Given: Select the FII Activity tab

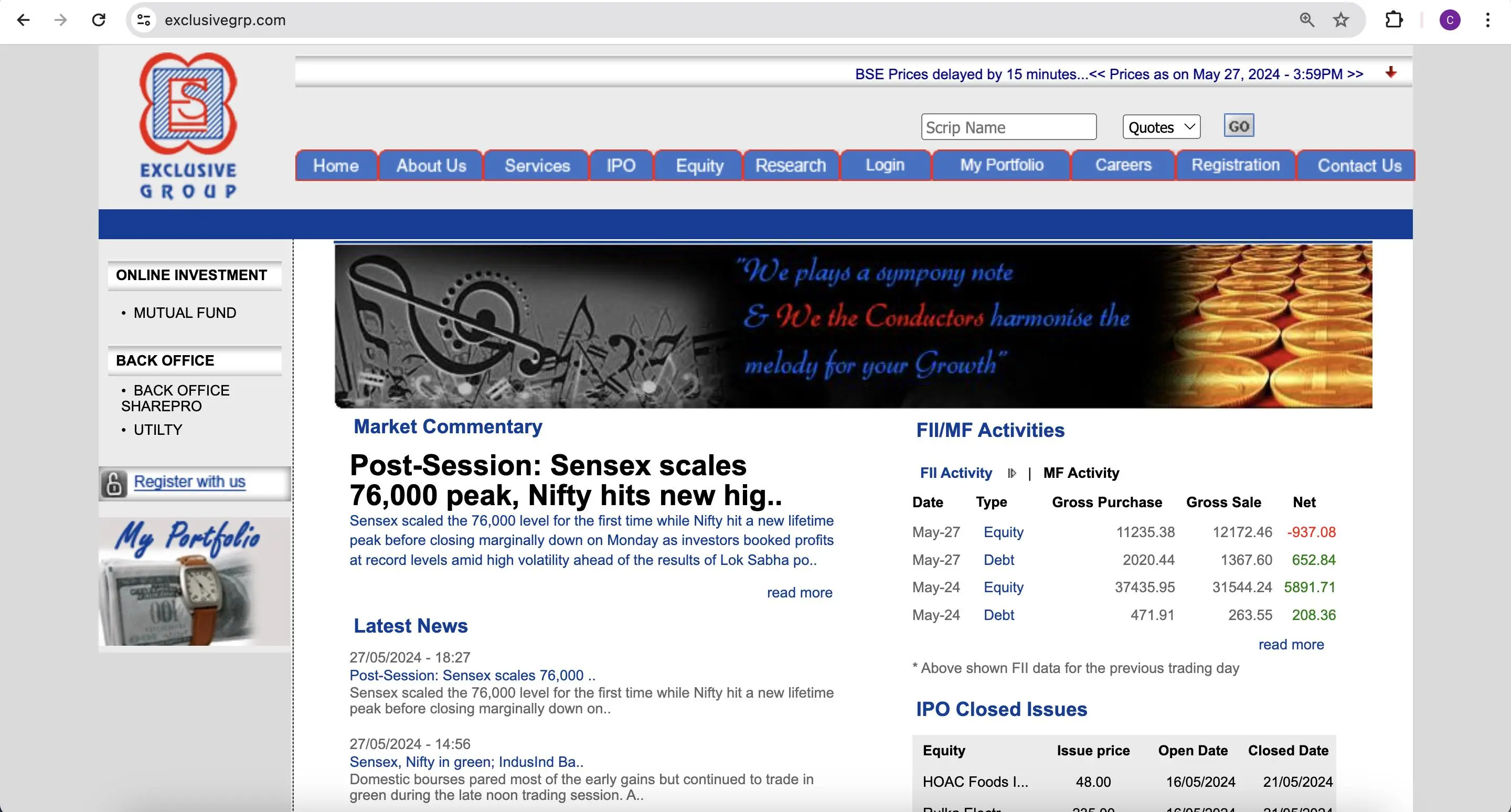Looking at the screenshot, I should (x=956, y=473).
